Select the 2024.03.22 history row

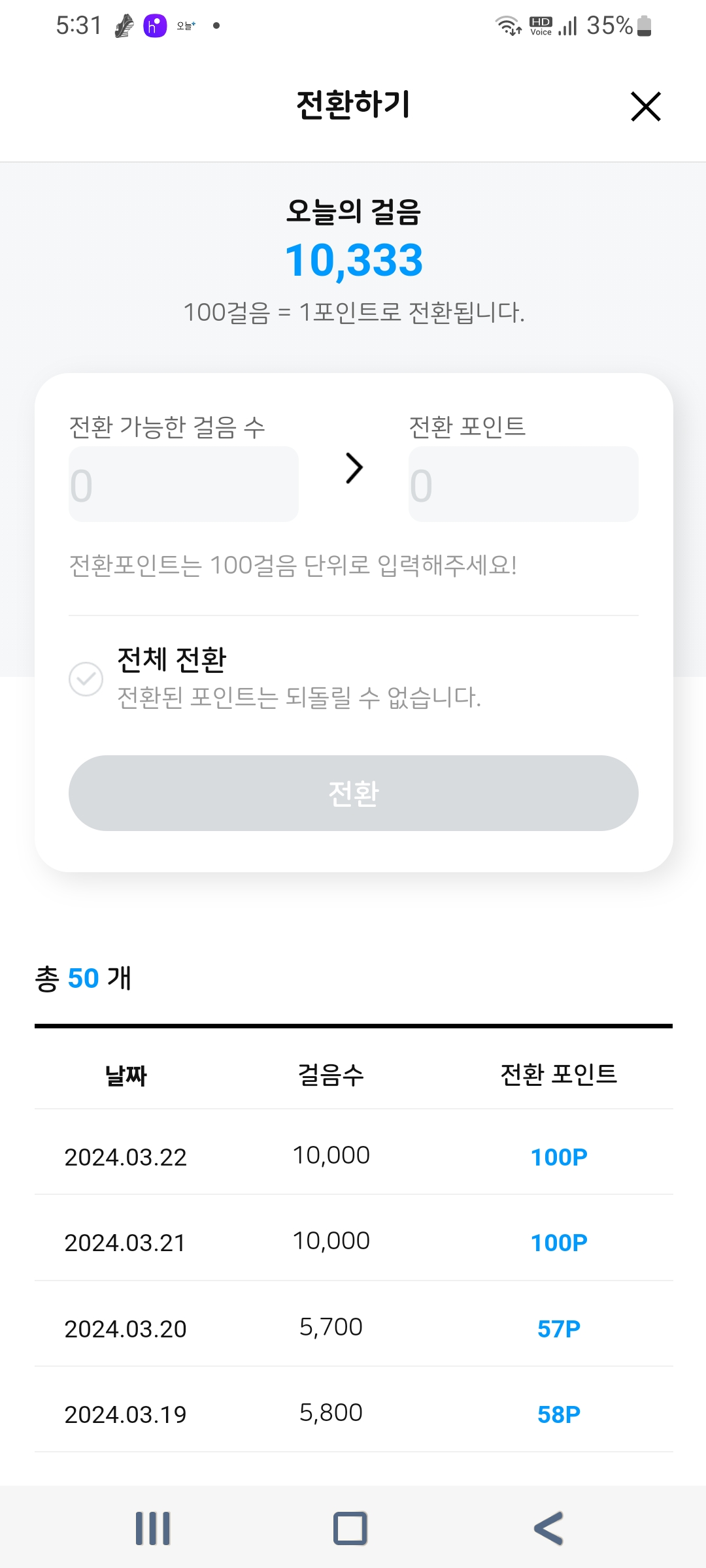(353, 1156)
